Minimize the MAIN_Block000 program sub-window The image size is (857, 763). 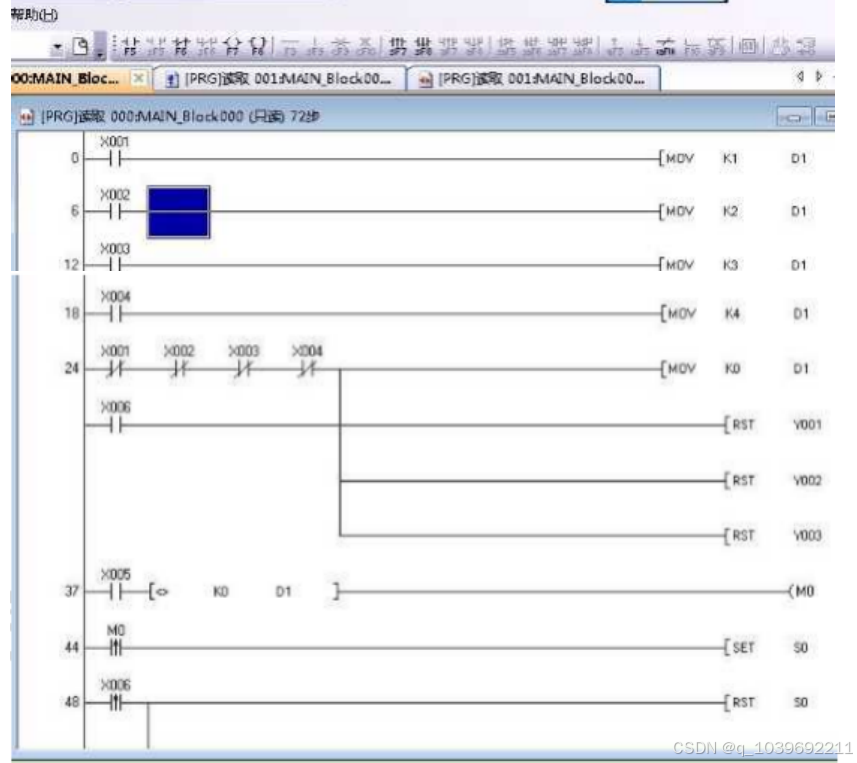[x=793, y=117]
